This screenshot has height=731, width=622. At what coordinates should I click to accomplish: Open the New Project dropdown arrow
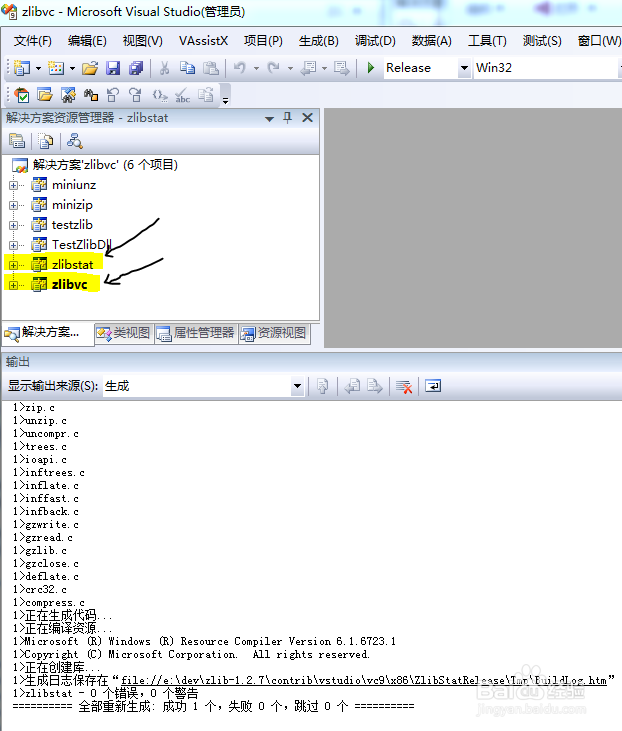[x=38, y=68]
